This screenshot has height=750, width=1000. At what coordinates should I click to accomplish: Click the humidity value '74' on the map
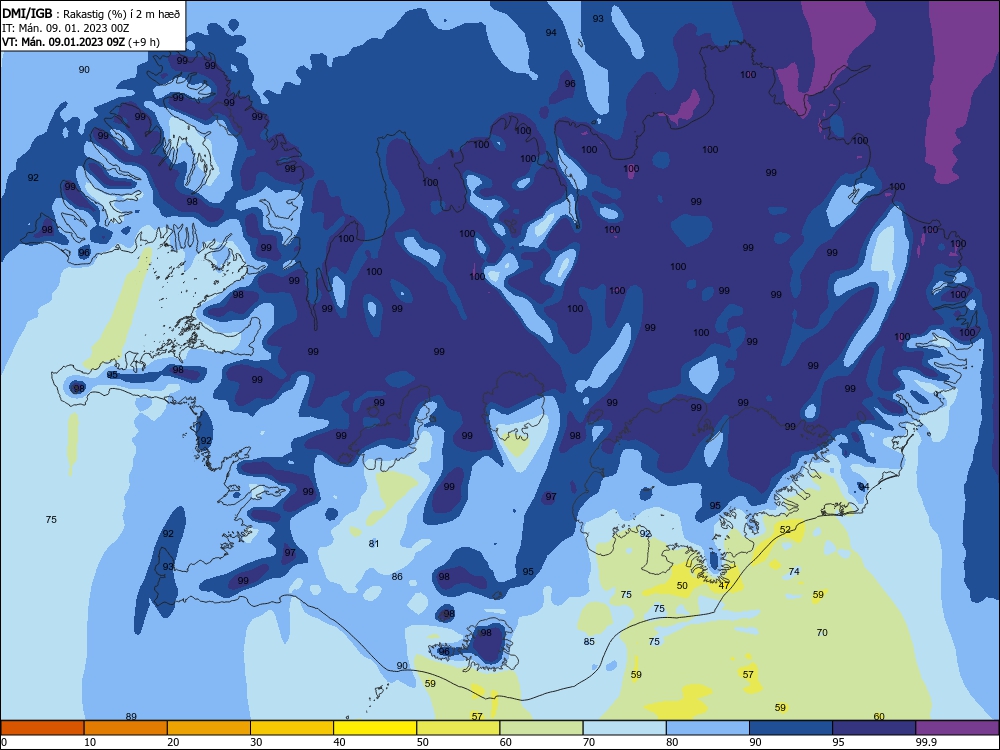pyautogui.click(x=794, y=571)
